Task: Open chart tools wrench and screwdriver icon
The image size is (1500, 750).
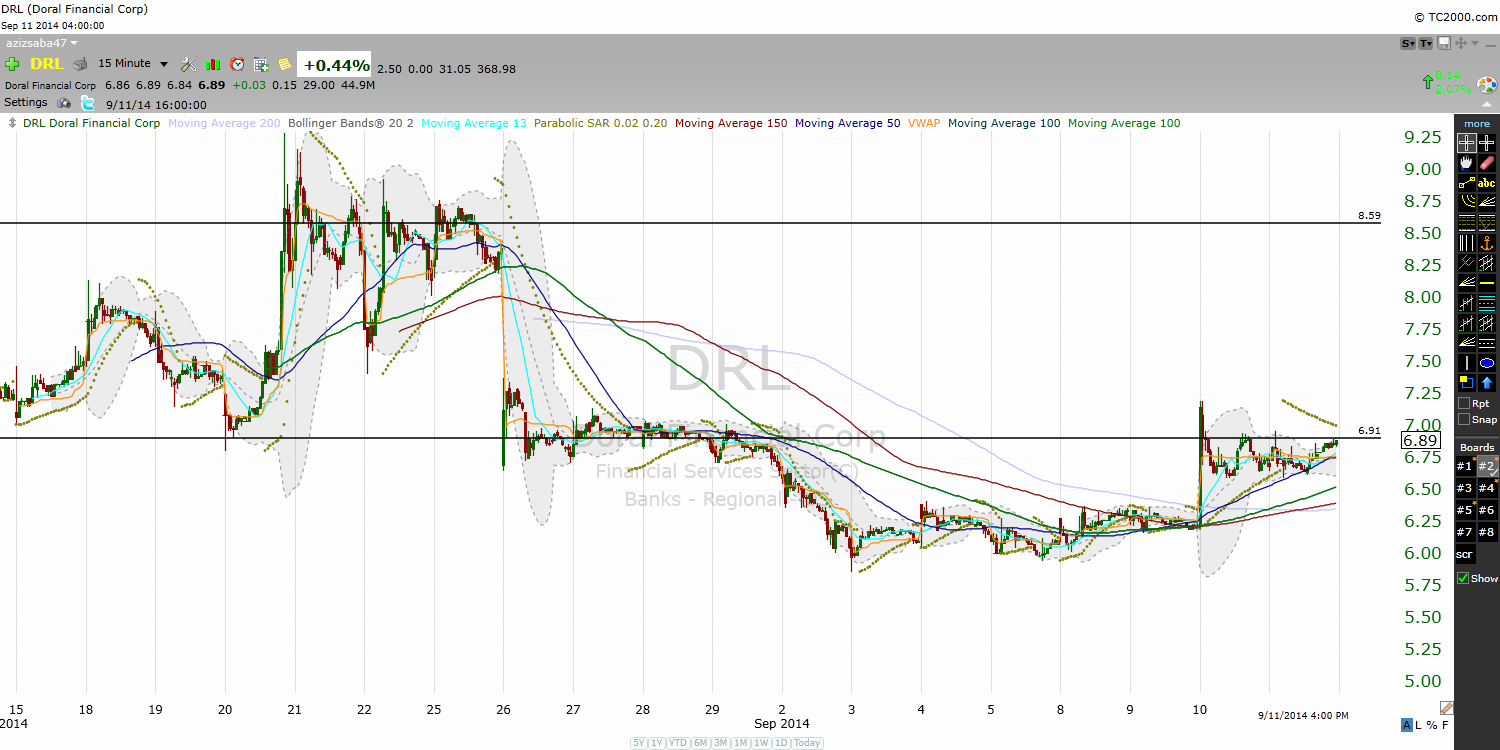Action: coord(188,64)
